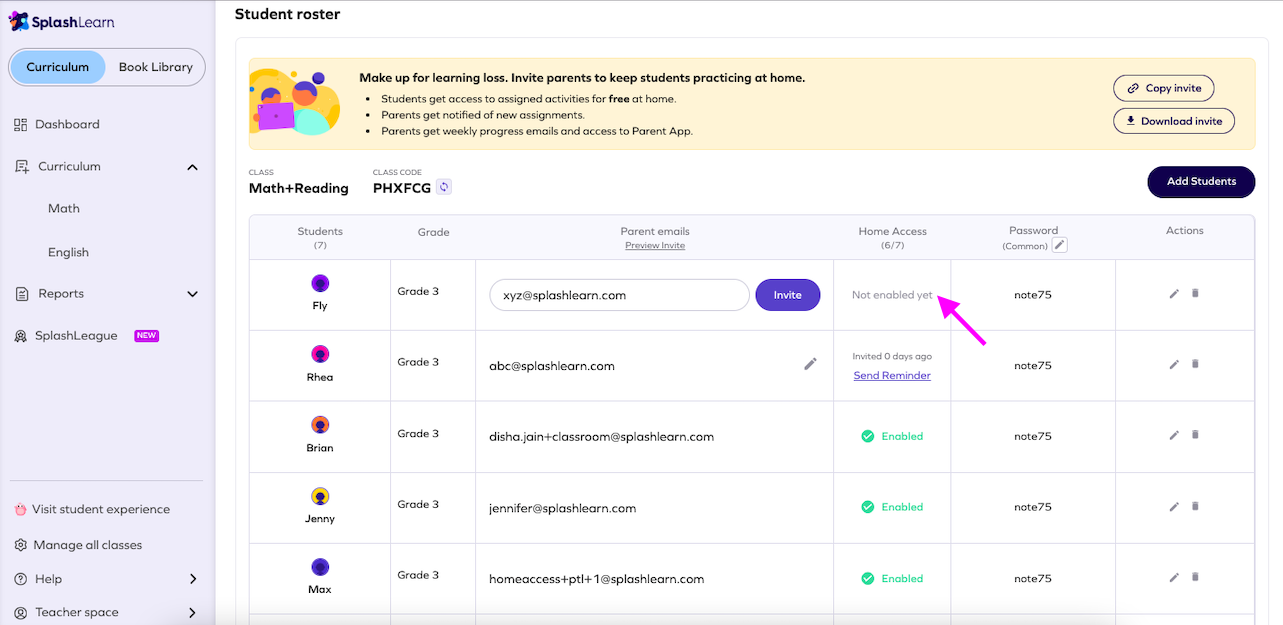The width and height of the screenshot is (1283, 625).
Task: Delete student Max trash icon
Action: point(1195,577)
